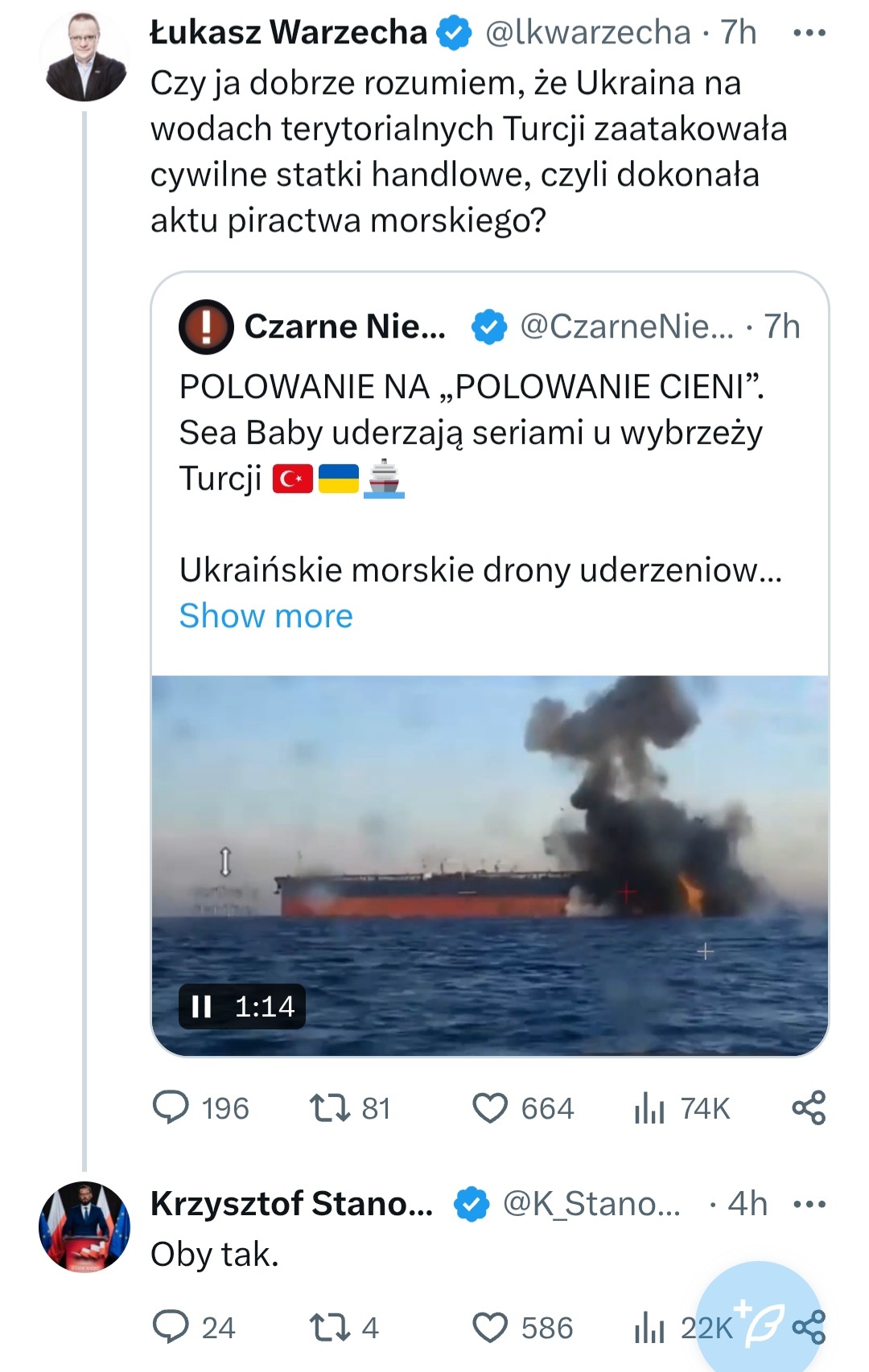This screenshot has height=1372, width=869.
Task: Open Łukasz Warzecha's profile picture
Action: [x=84, y=56]
